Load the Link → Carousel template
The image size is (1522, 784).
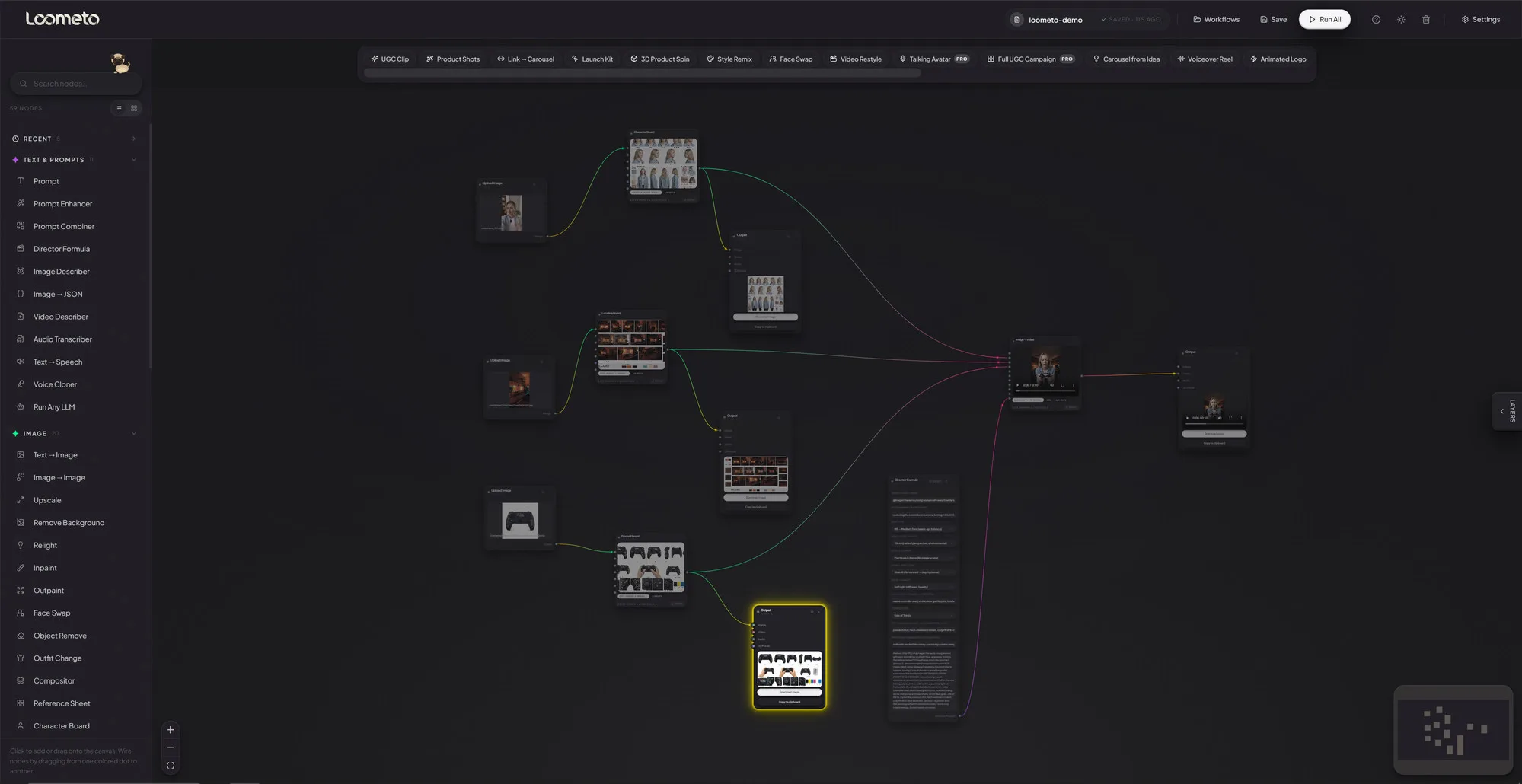[526, 59]
